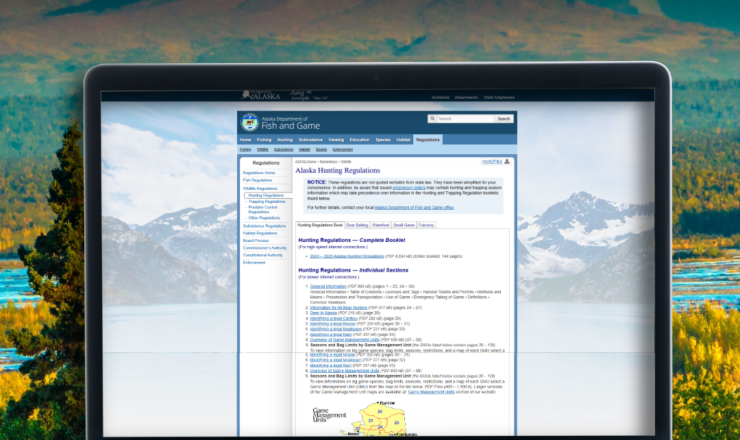Click Boards in the light-blue sub-navigation bar
Screen dimensions: 740x440
point(321,150)
